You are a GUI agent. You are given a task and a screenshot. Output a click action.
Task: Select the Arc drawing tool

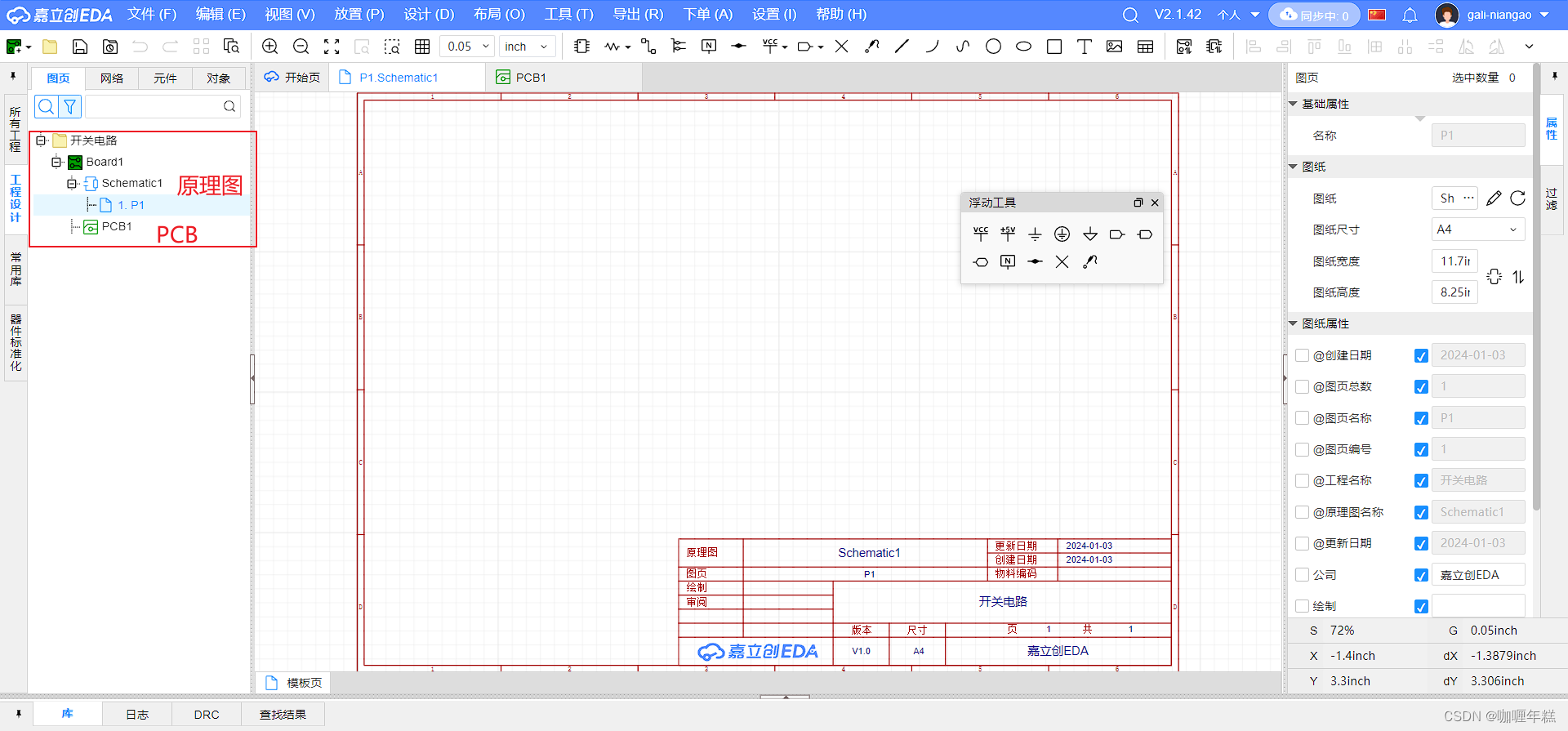932,47
